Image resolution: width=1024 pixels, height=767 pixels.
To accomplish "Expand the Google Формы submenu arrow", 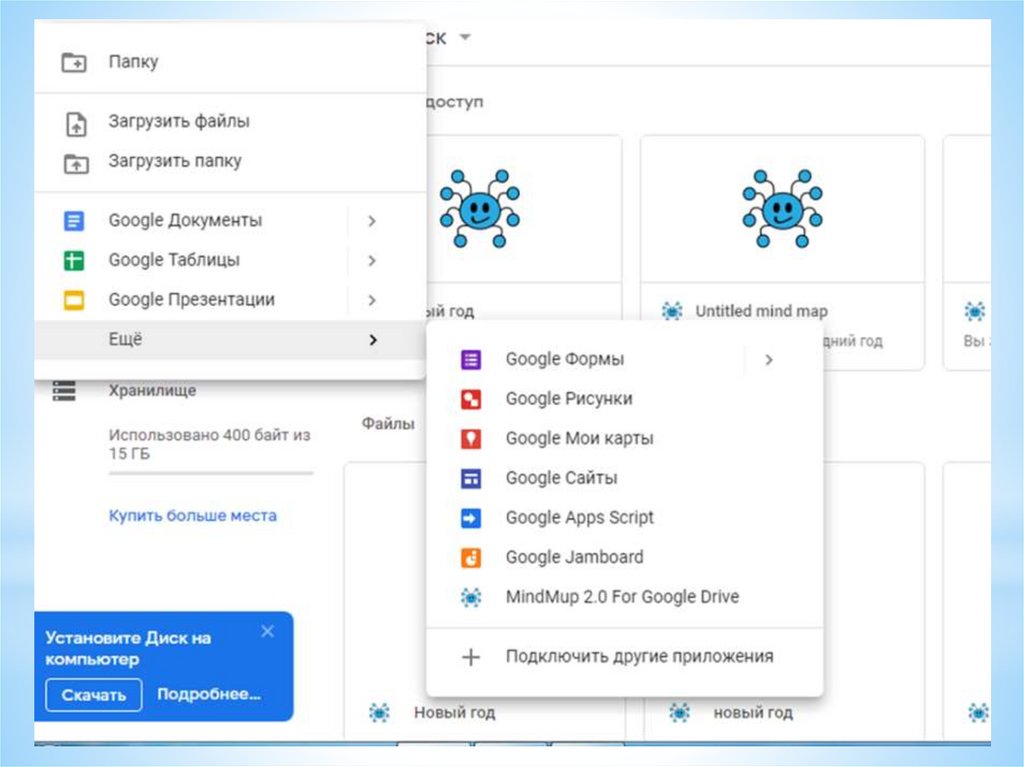I will point(768,360).
